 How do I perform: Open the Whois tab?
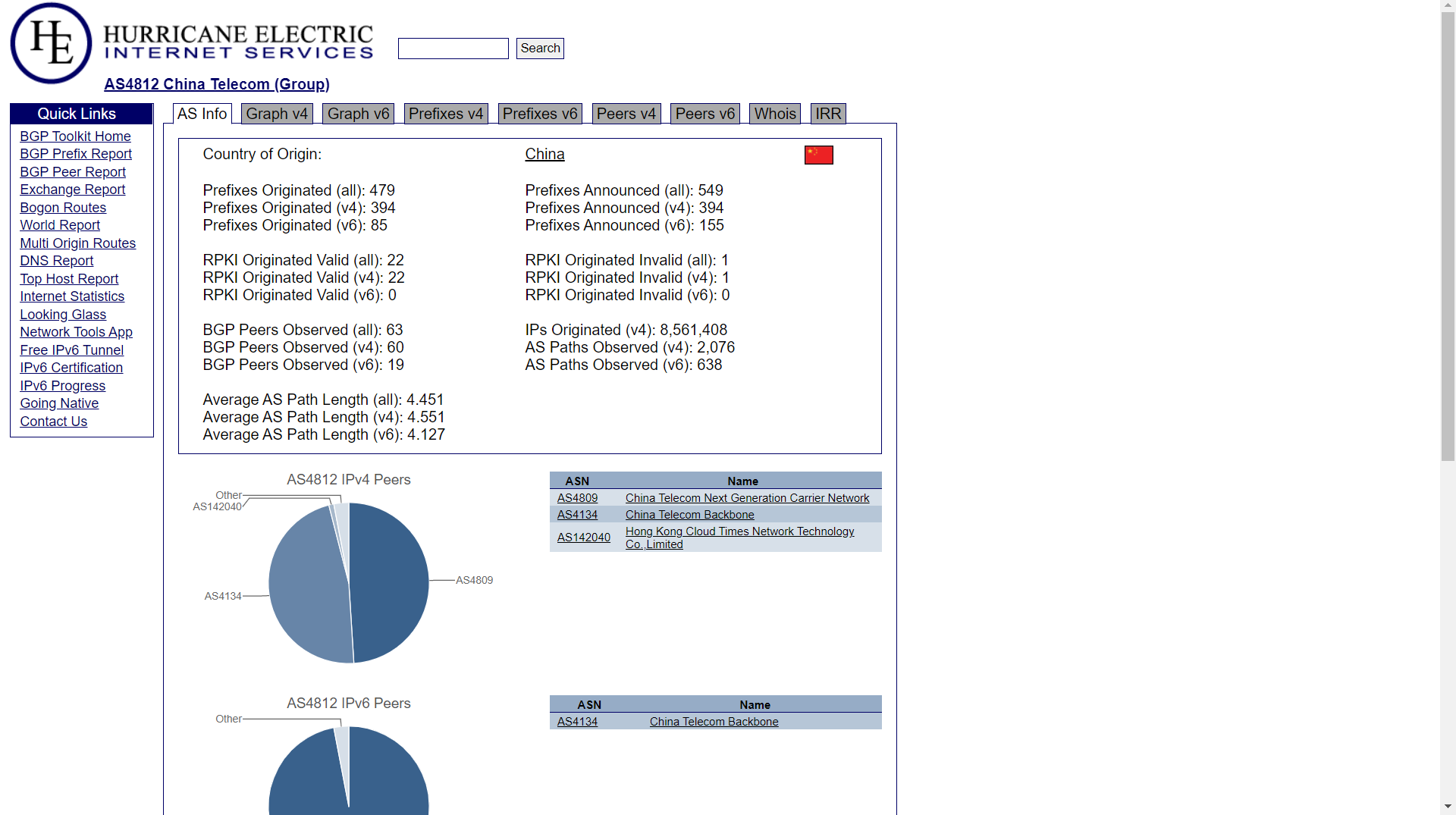(x=774, y=114)
